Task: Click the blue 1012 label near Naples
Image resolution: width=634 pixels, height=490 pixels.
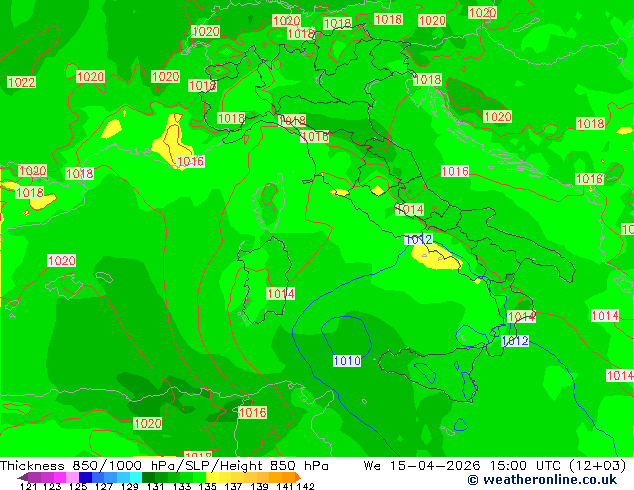Action: [418, 239]
